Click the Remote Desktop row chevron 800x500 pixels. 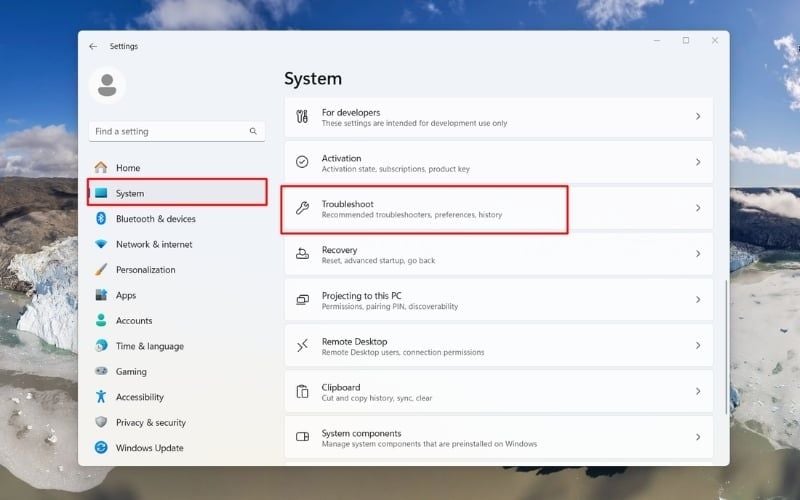(x=698, y=345)
